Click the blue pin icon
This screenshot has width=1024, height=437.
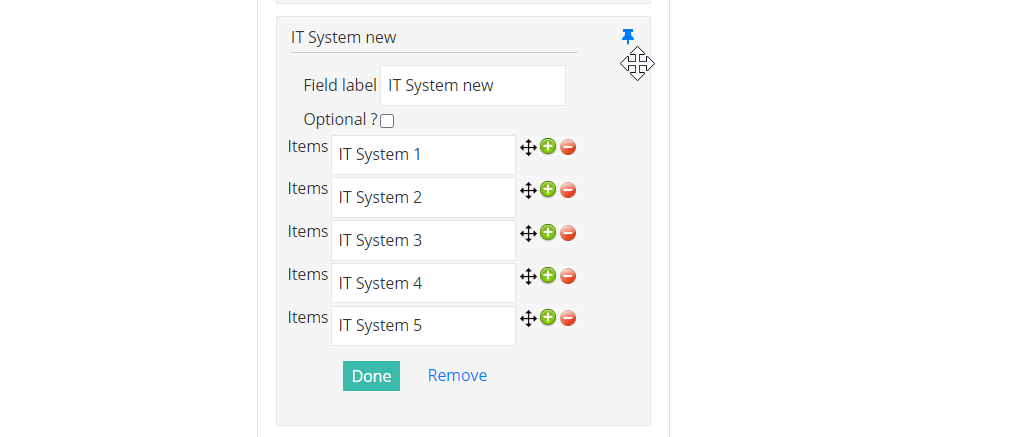[628, 37]
